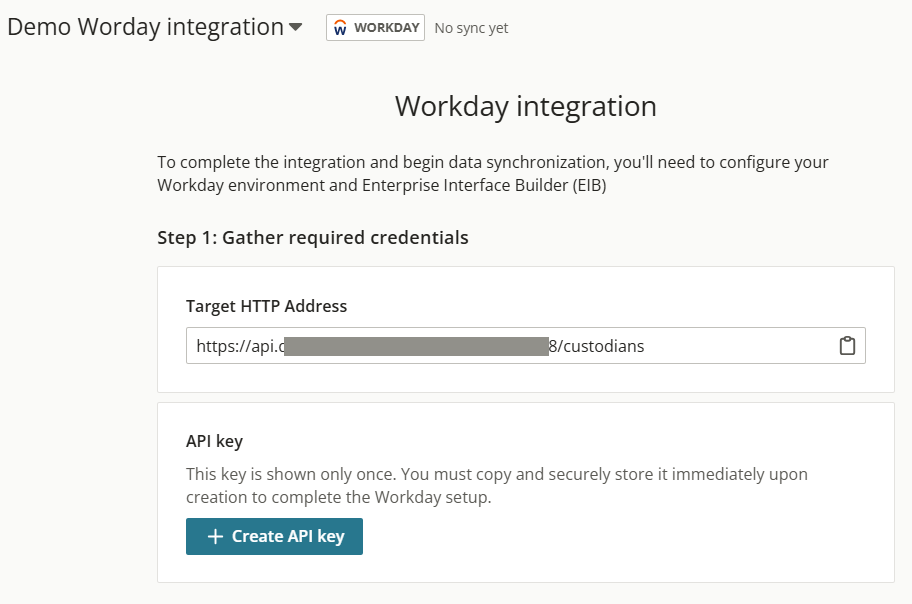The image size is (912, 604).
Task: Expand the caret next to Demo Worday integration
Action: 295,28
